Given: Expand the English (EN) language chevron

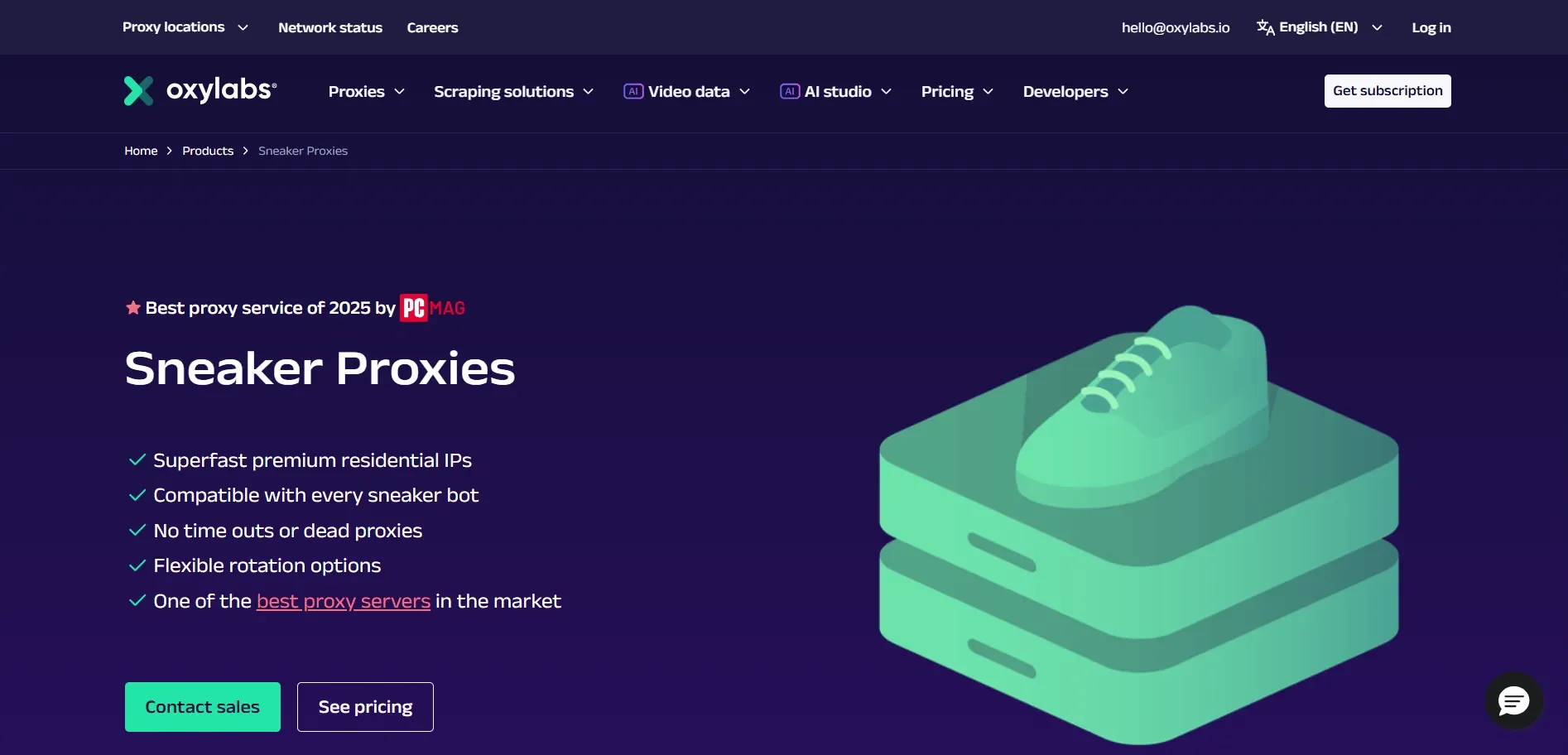Looking at the screenshot, I should 1377,27.
